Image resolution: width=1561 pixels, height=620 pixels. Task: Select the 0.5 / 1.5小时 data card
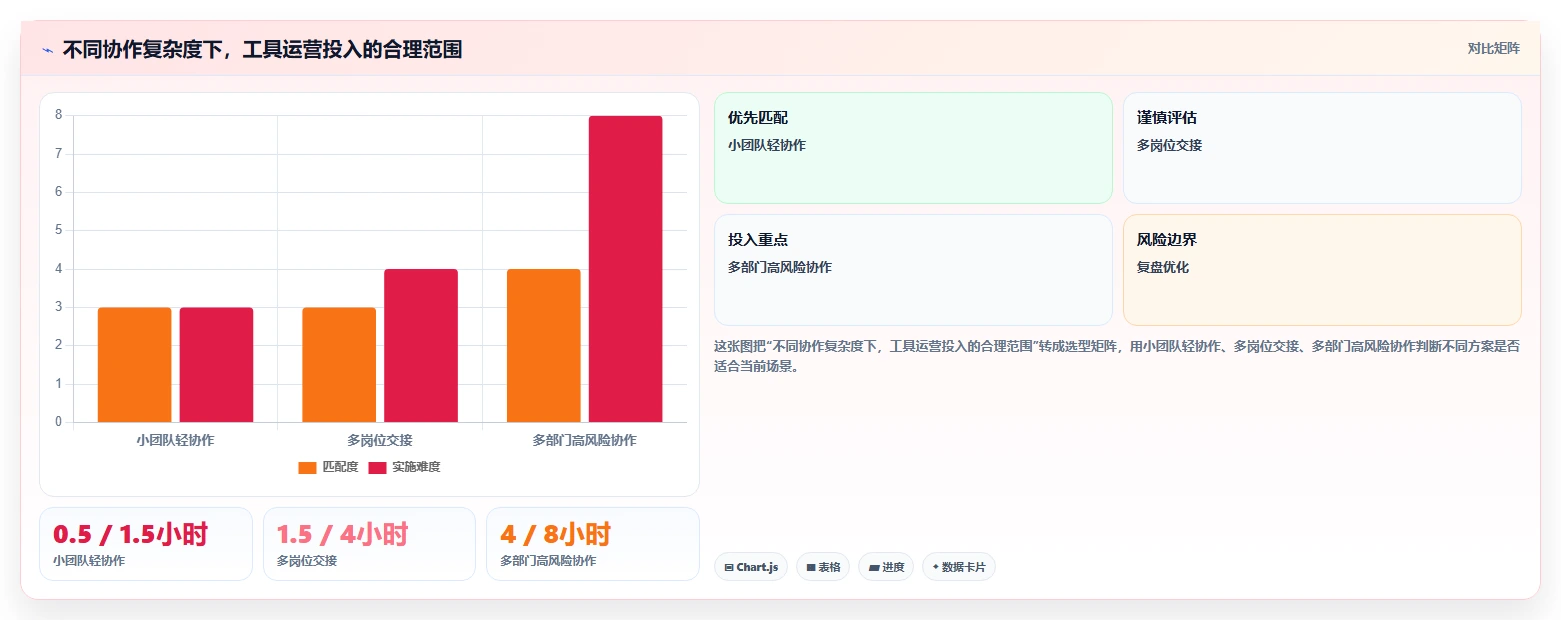[x=146, y=544]
